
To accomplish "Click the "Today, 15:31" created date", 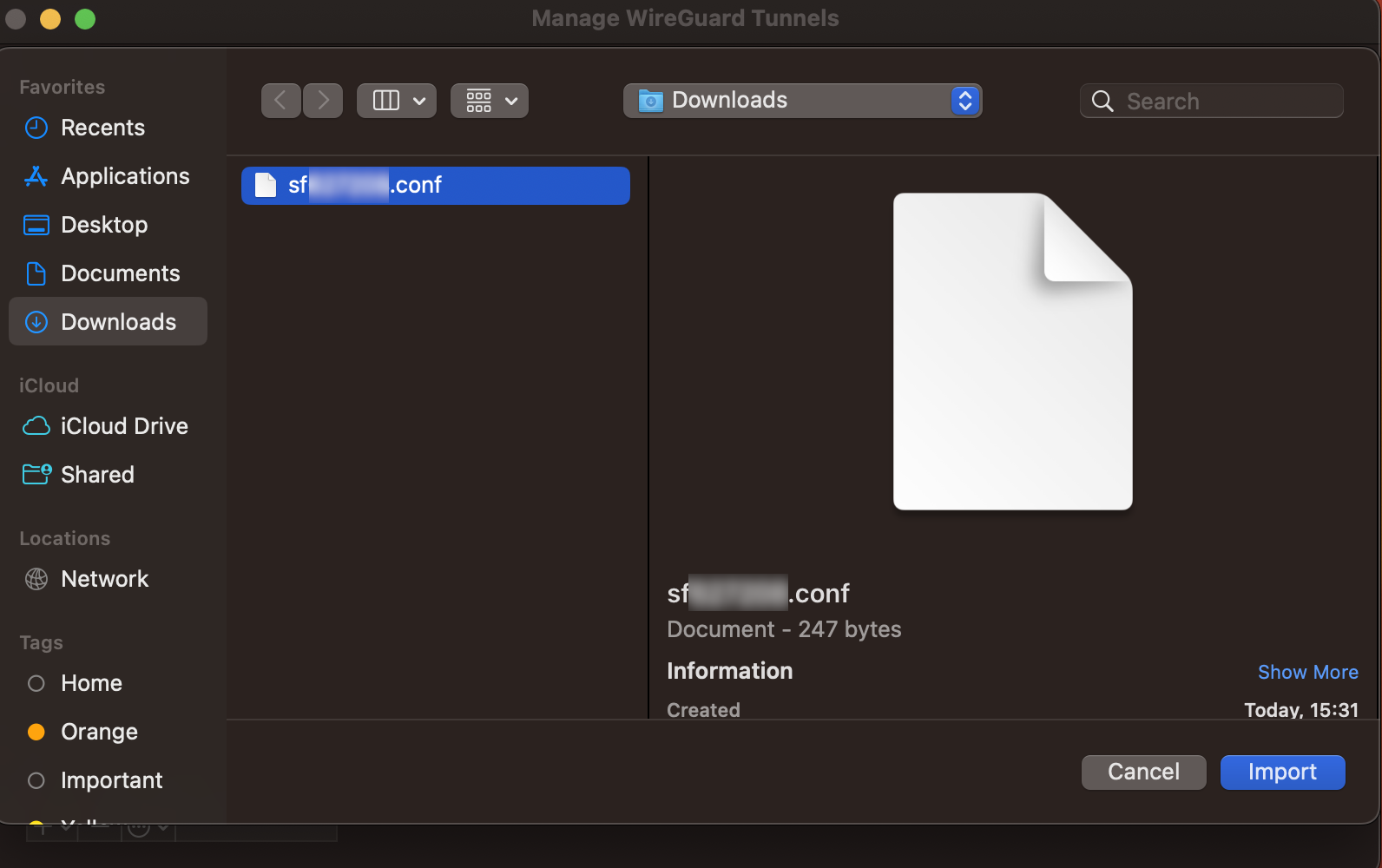I will (x=1301, y=709).
